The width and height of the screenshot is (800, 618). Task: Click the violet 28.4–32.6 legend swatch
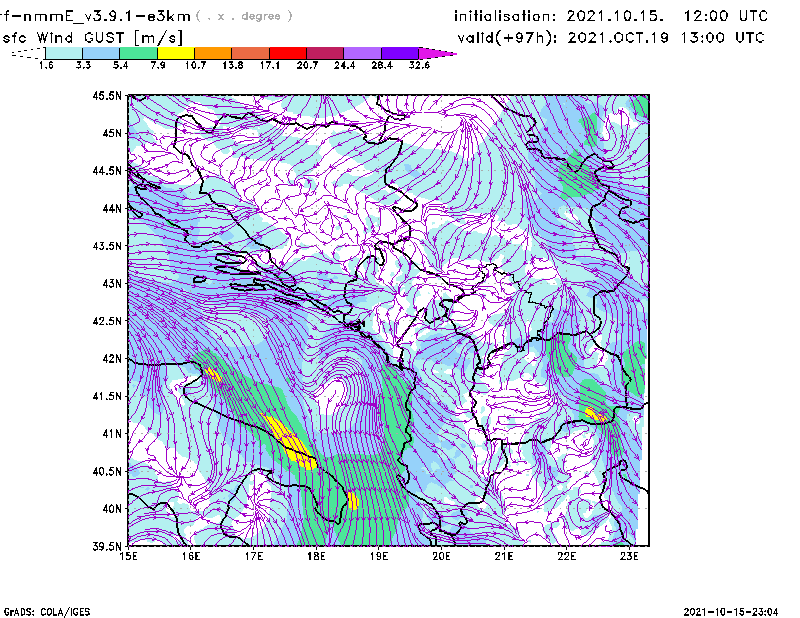400,53
